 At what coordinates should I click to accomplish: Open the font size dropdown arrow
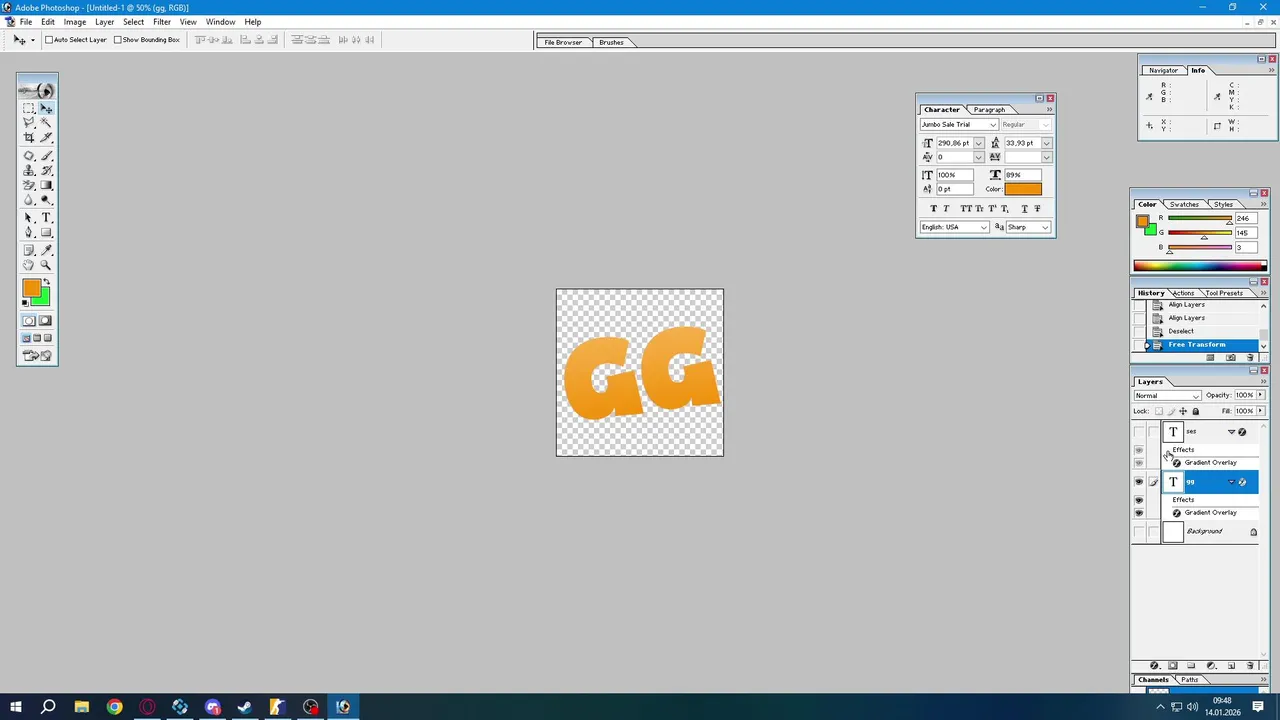[x=979, y=143]
